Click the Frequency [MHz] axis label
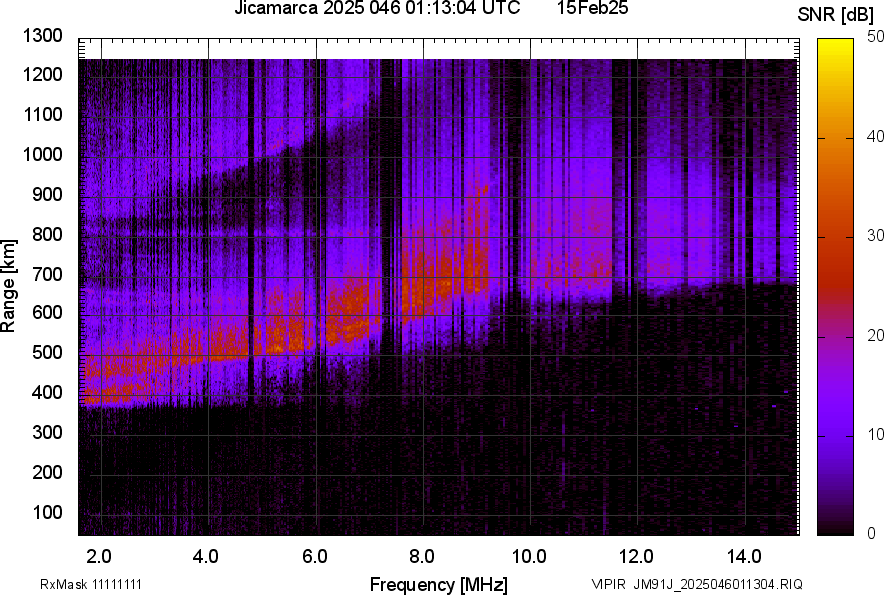The width and height of the screenshot is (884, 595). tap(438, 584)
